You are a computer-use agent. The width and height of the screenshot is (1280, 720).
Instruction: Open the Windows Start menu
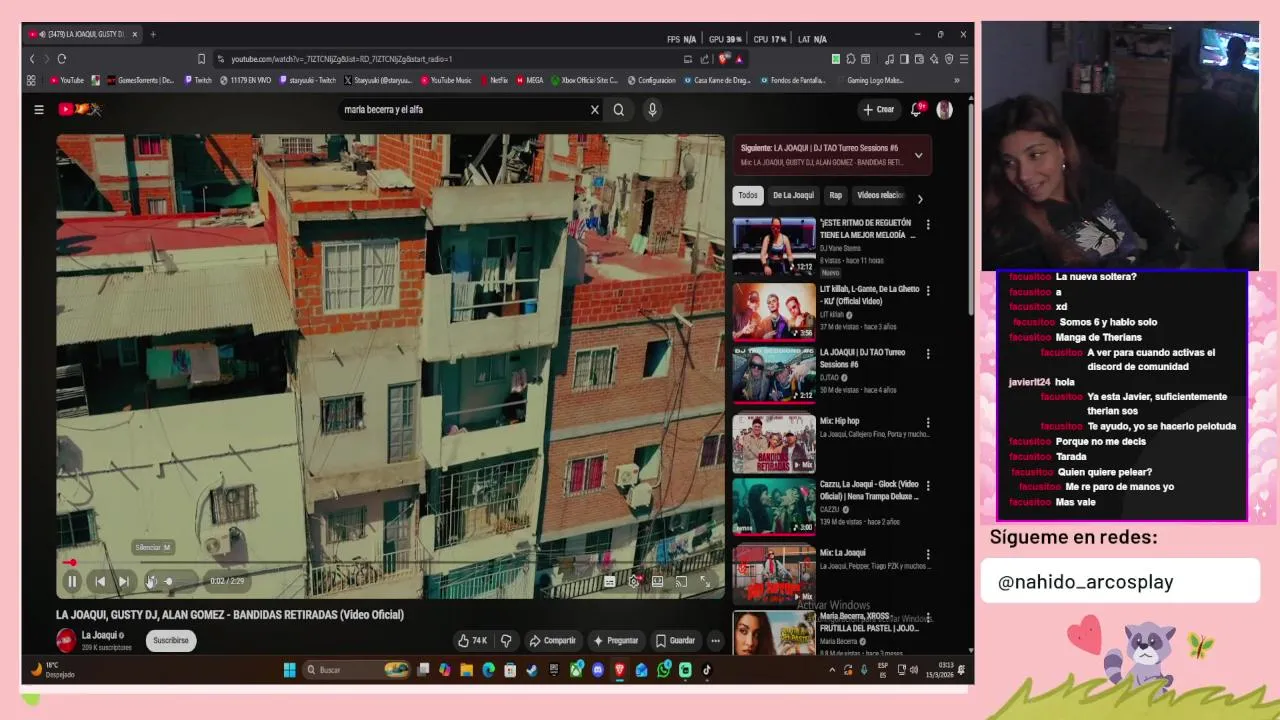point(289,670)
